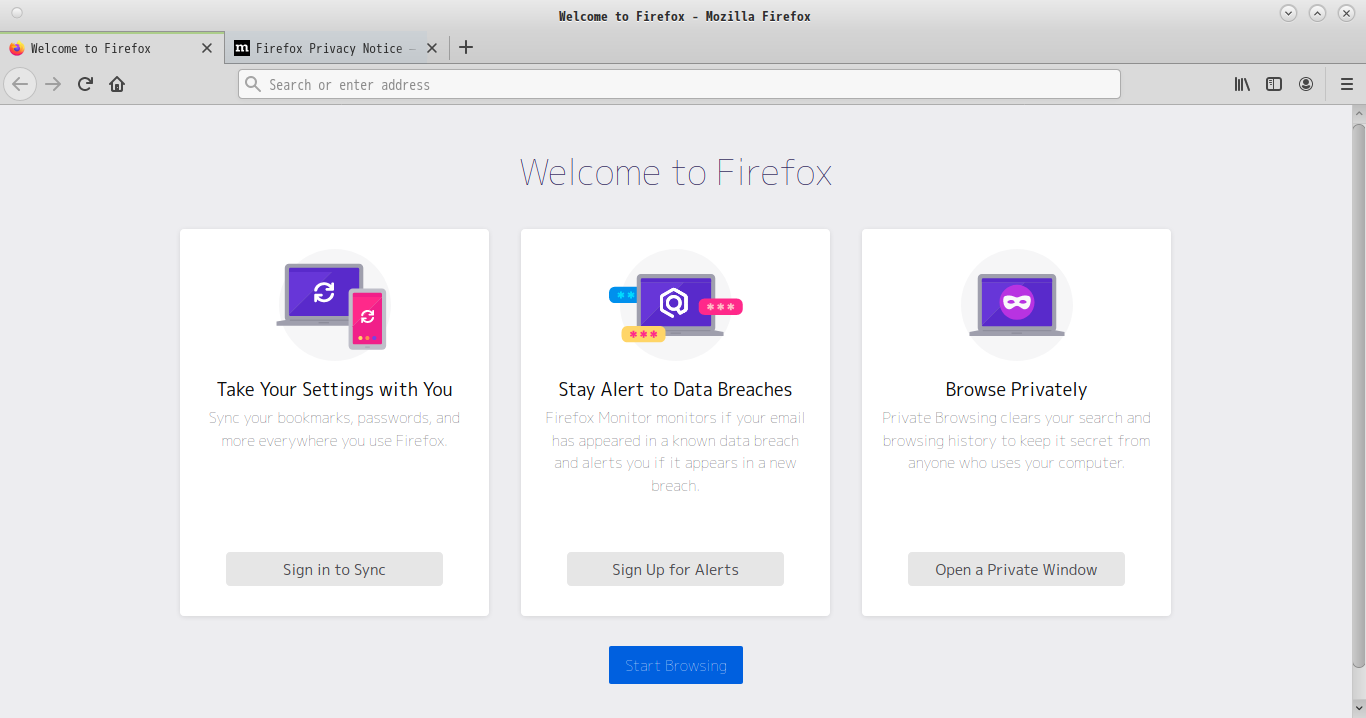The image size is (1366, 718).
Task: Click the Sign in to Sync button
Action: coord(334,569)
